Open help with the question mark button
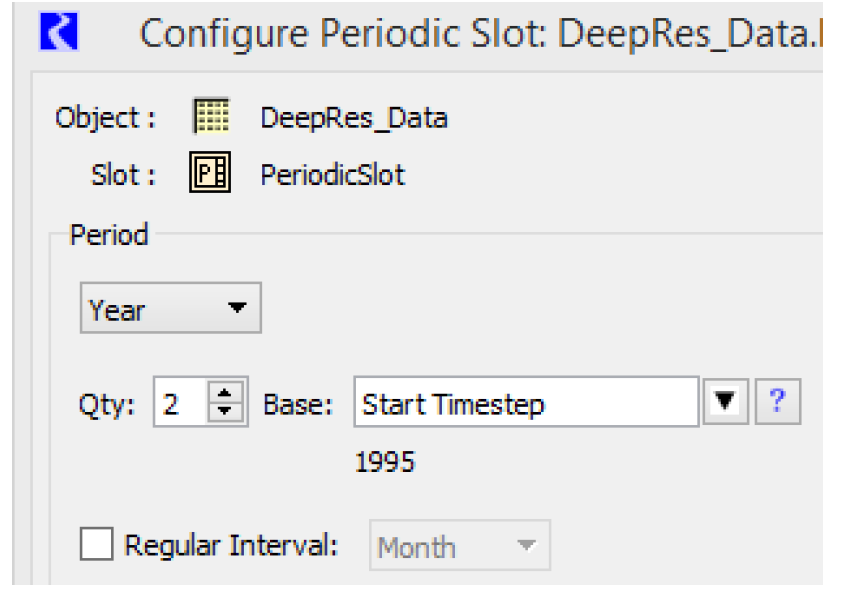Screen dimensions: 859x598 pyautogui.click(x=777, y=403)
